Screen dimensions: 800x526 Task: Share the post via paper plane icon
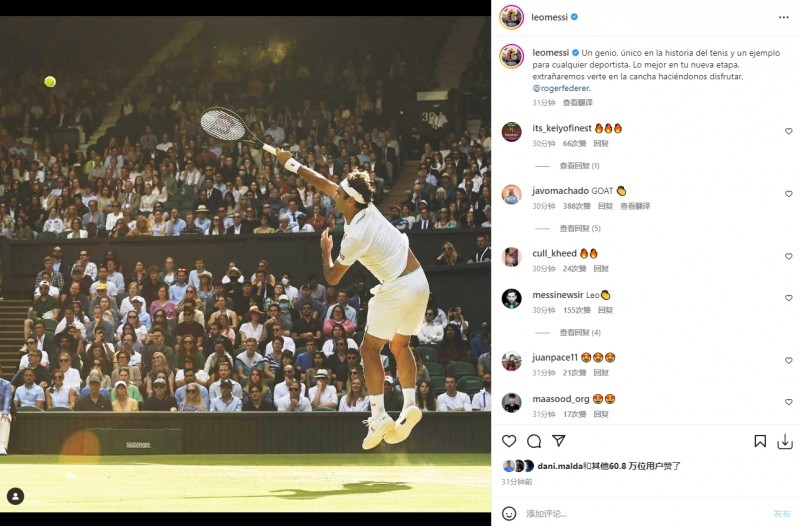coord(559,441)
